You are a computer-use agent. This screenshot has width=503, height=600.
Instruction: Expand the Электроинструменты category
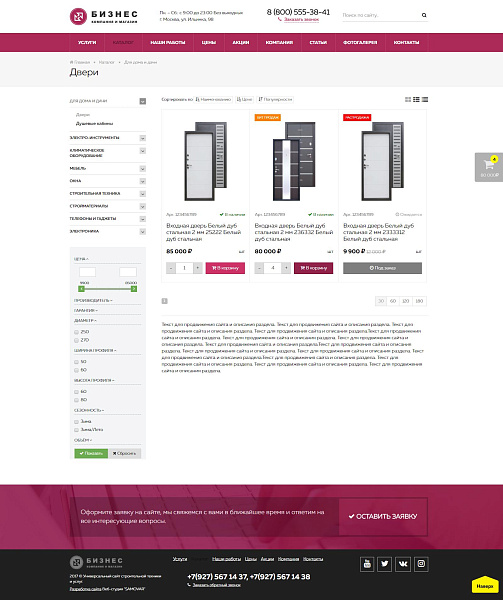coord(142,138)
